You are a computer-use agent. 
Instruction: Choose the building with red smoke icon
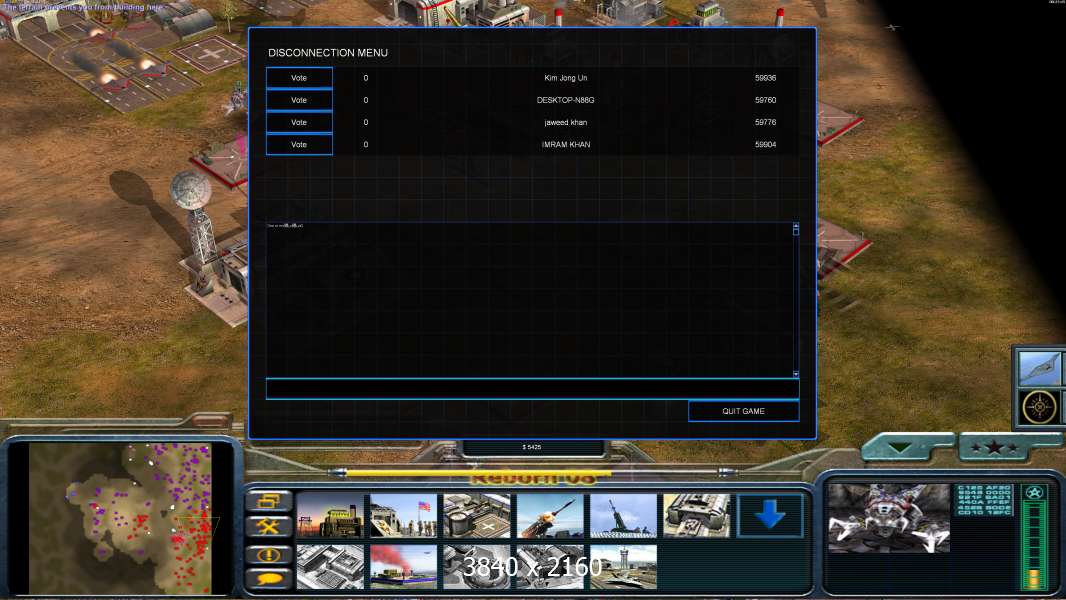coord(403,566)
